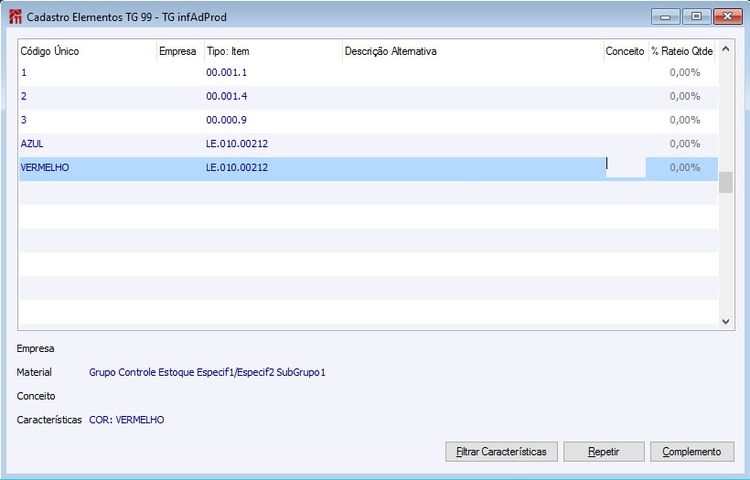
Task: Maximize the Cadastro Elementos window
Action: coord(696,17)
